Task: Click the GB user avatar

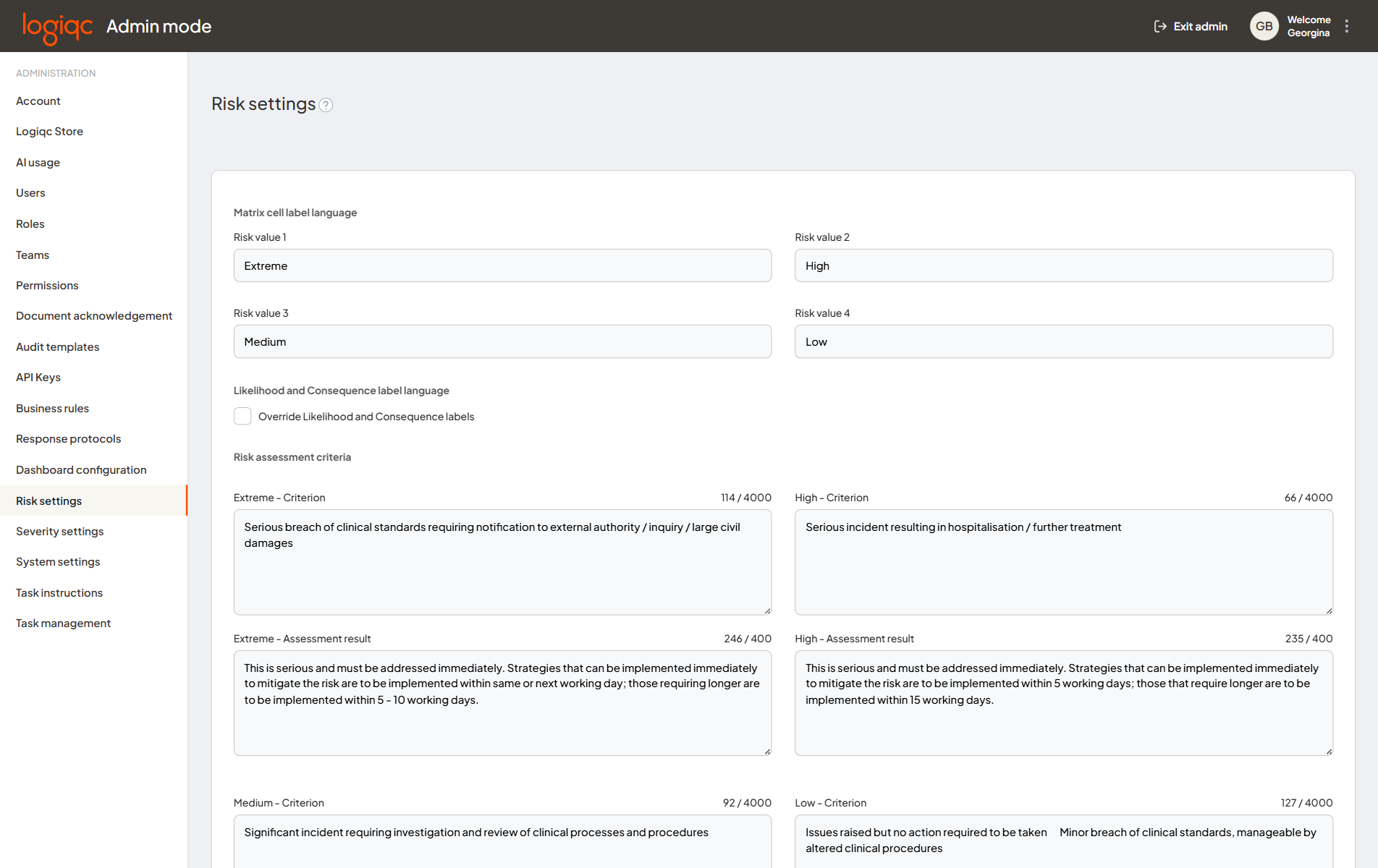Action: [x=1264, y=26]
